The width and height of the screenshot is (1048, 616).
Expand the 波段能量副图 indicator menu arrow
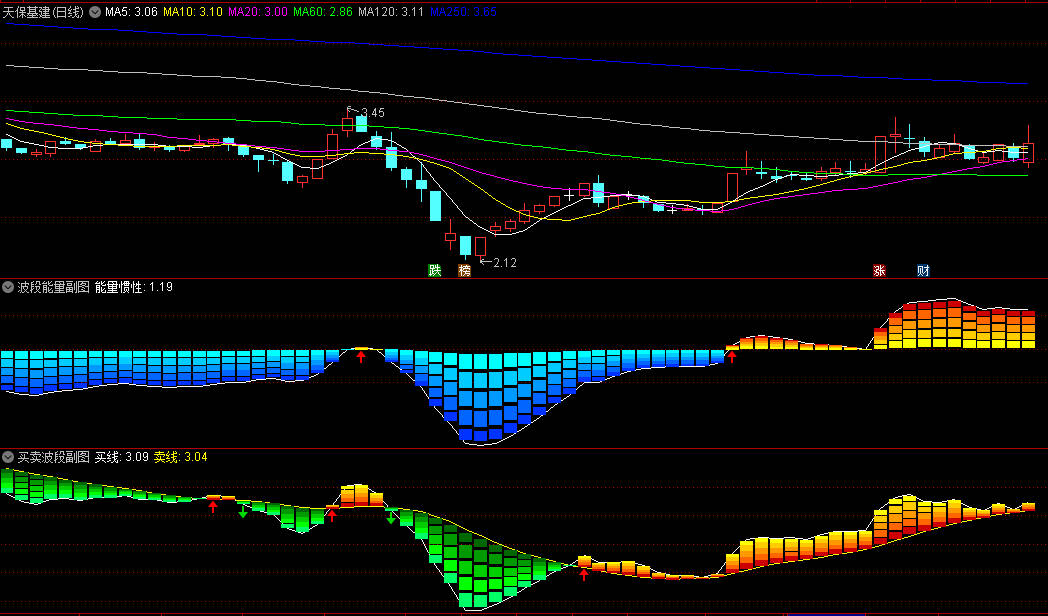click(x=8, y=287)
